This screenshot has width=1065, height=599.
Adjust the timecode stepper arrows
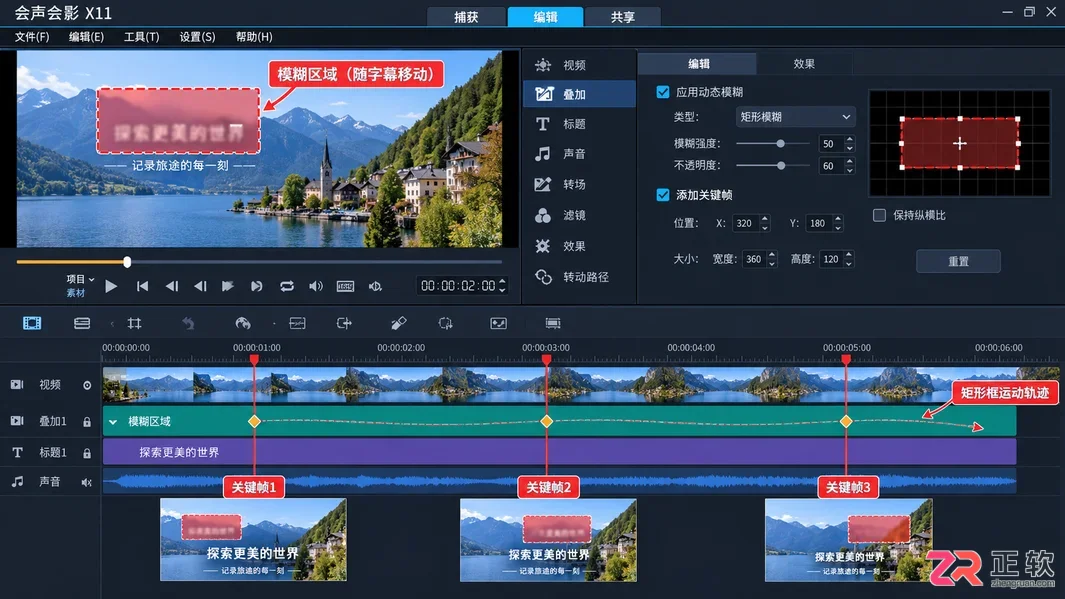[x=503, y=286]
